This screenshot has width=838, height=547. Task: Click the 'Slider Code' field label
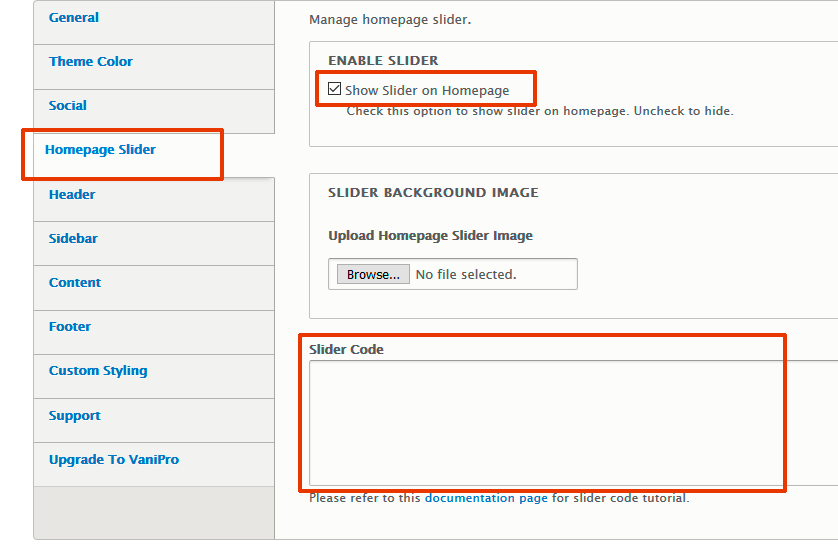346,350
